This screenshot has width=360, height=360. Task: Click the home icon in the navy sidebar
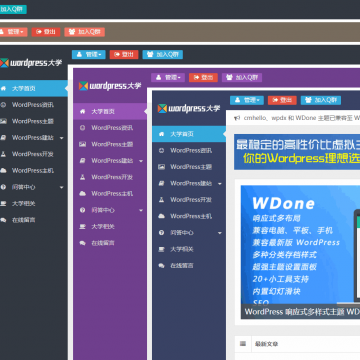(161, 134)
